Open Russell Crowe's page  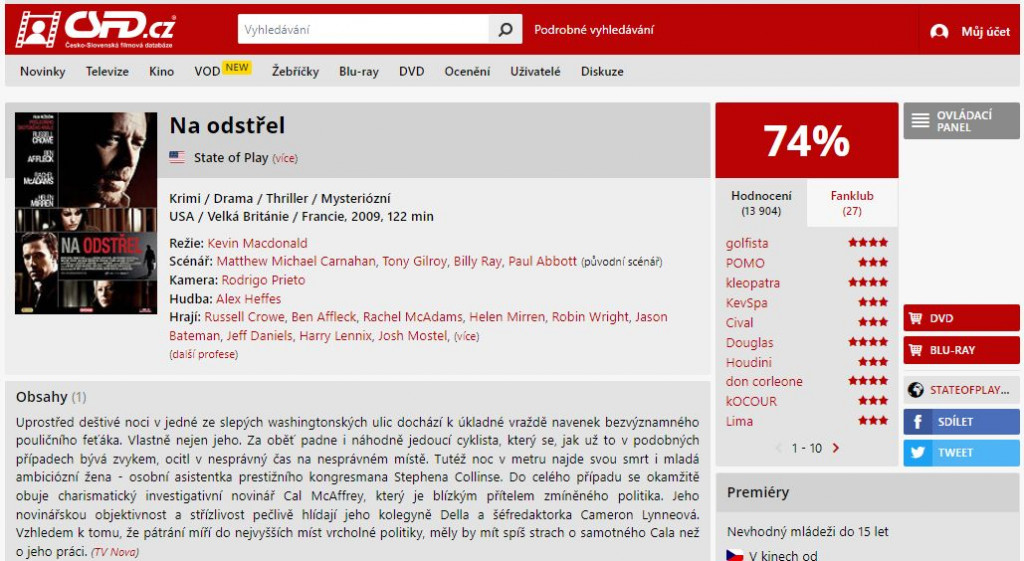tap(244, 317)
